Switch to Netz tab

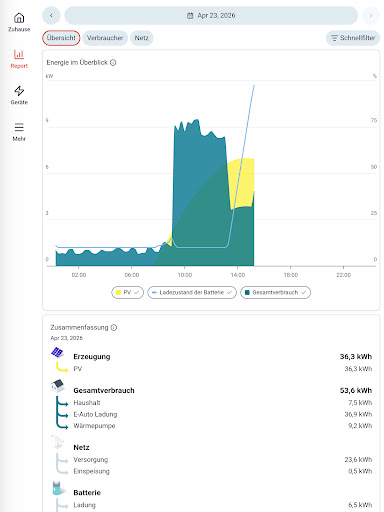tap(141, 38)
